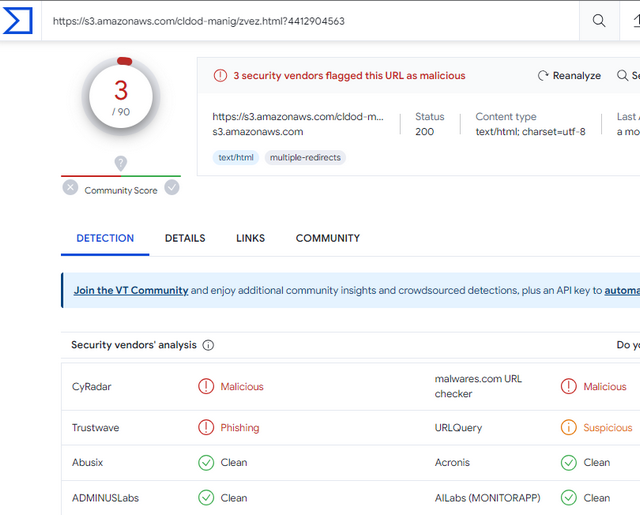
Task: Click the question mark community score marker
Action: point(120,163)
